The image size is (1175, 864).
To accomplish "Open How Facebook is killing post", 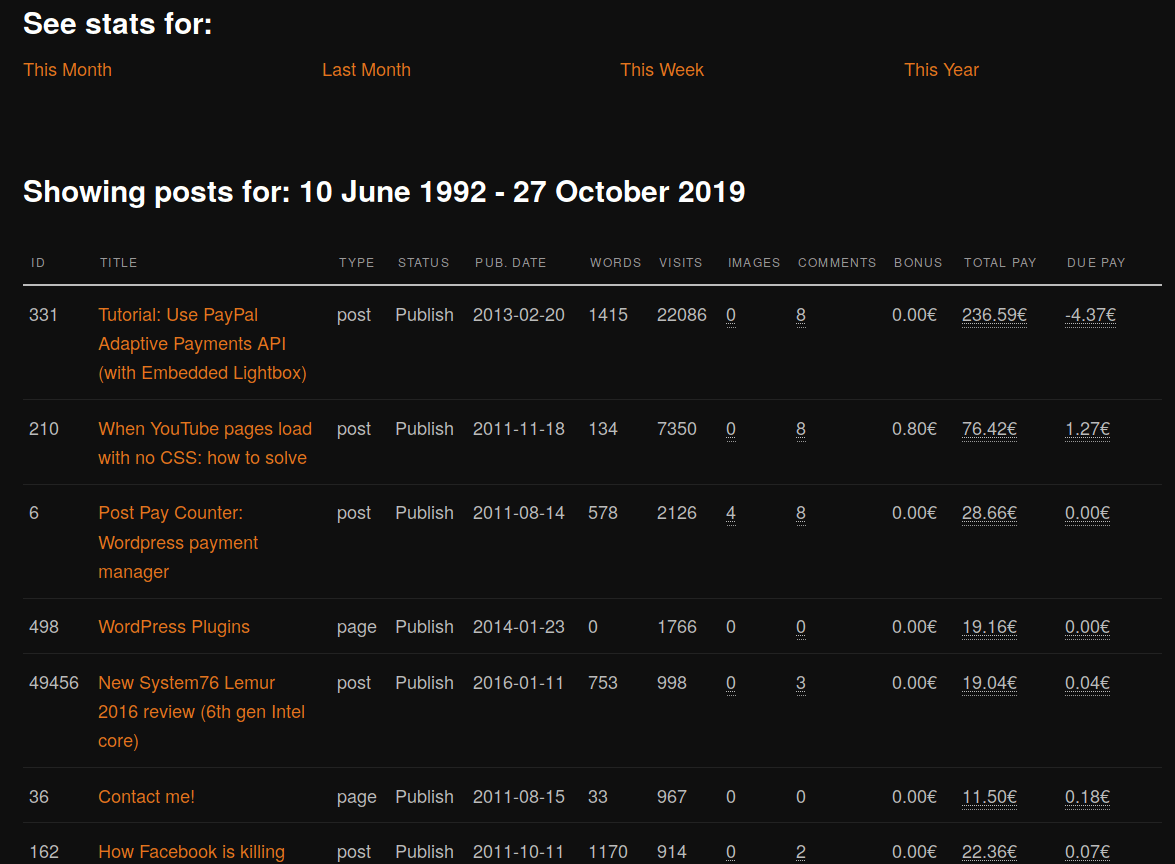I will (x=191, y=852).
